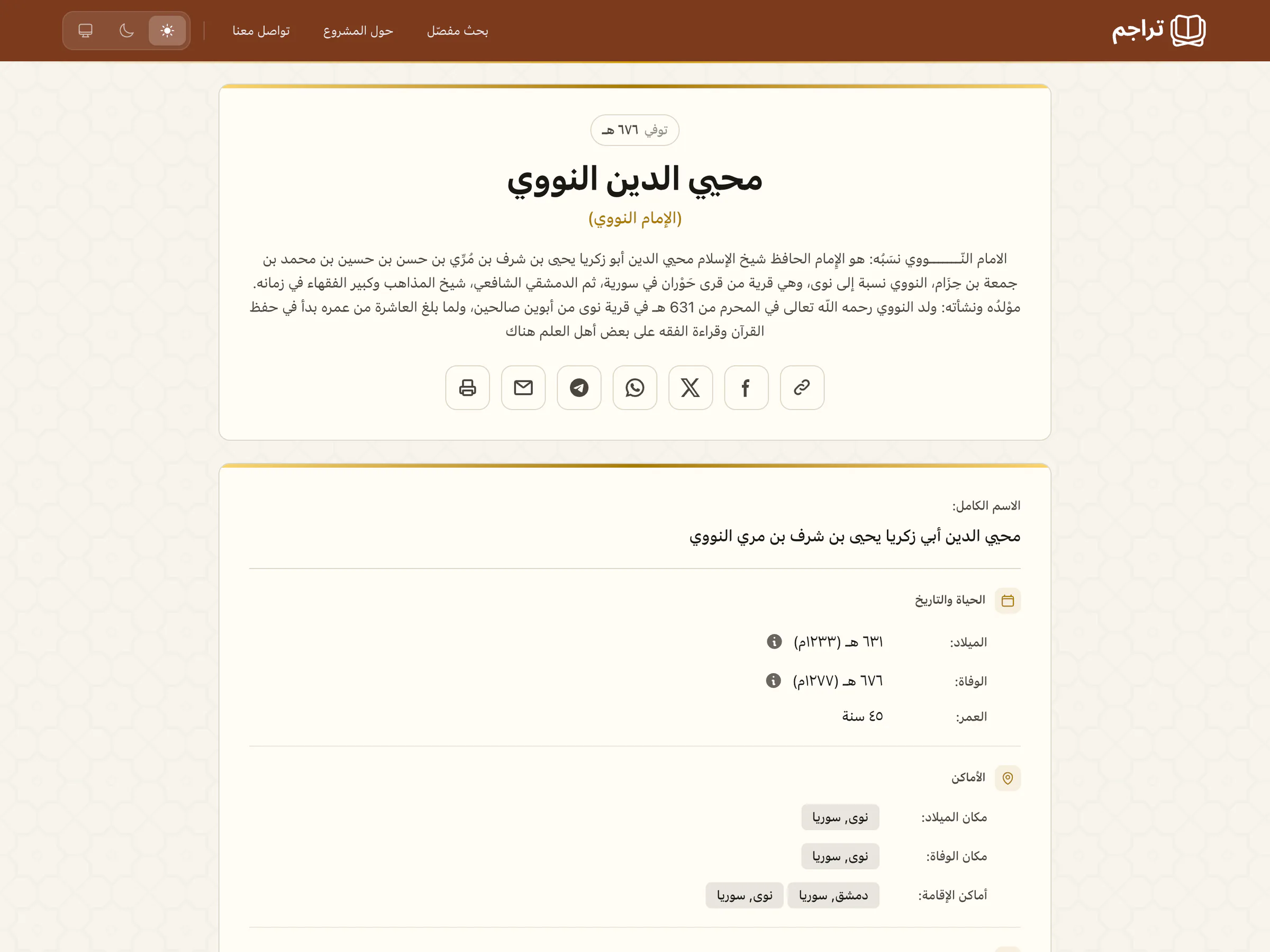The height and width of the screenshot is (952, 1270).
Task: Share the biography on Facebook
Action: point(746,387)
